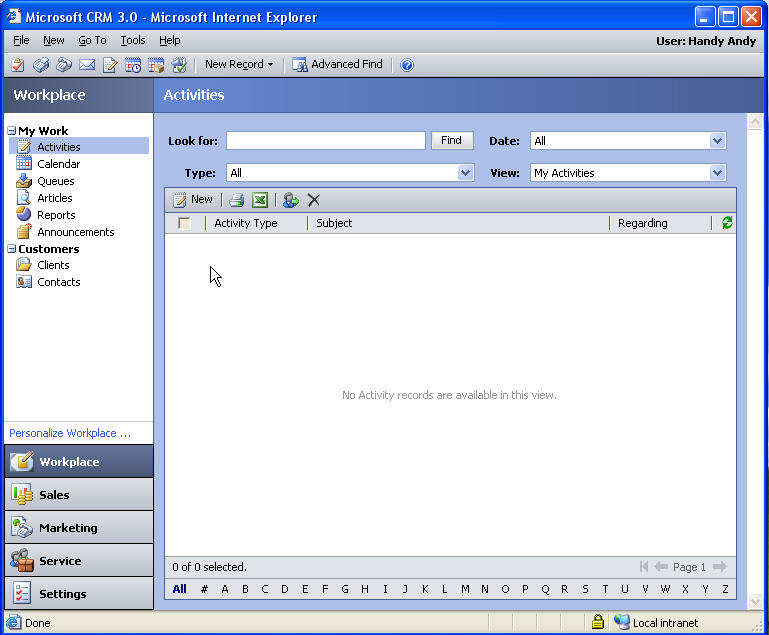The height and width of the screenshot is (635, 769).
Task: Filter records by letter M
Action: coord(465,589)
